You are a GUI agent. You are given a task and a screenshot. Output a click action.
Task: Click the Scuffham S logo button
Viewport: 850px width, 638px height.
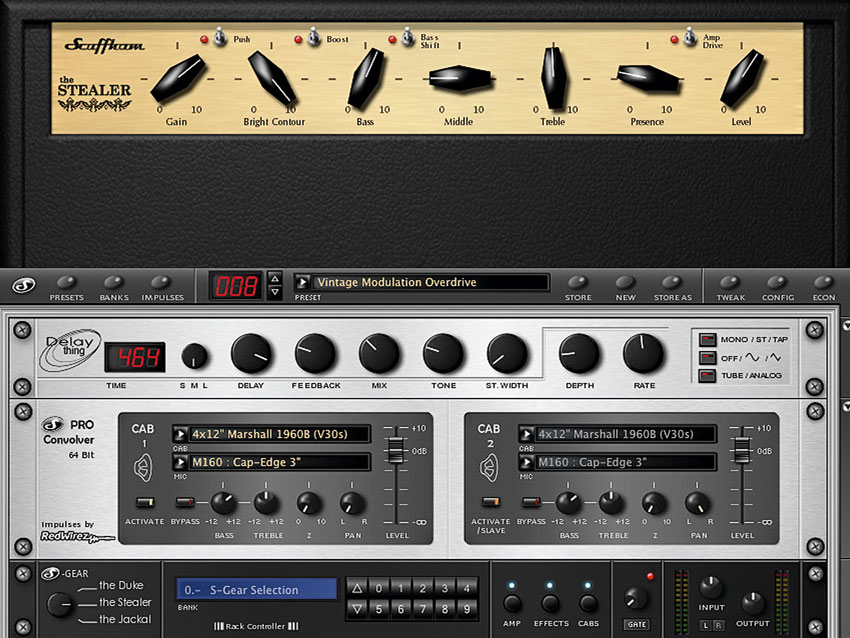click(24, 285)
